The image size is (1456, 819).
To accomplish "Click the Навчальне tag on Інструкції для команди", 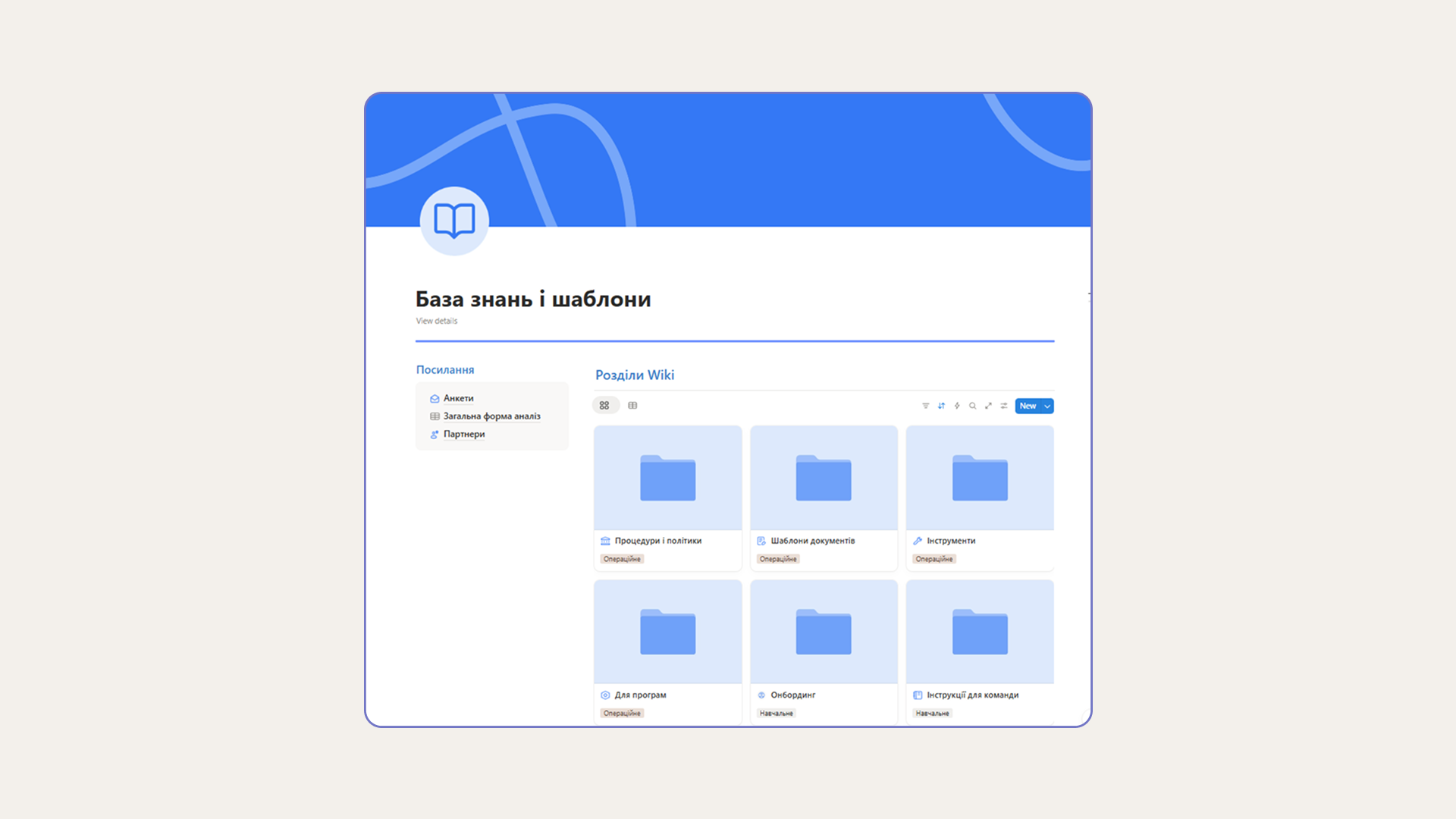I will pyautogui.click(x=932, y=714).
